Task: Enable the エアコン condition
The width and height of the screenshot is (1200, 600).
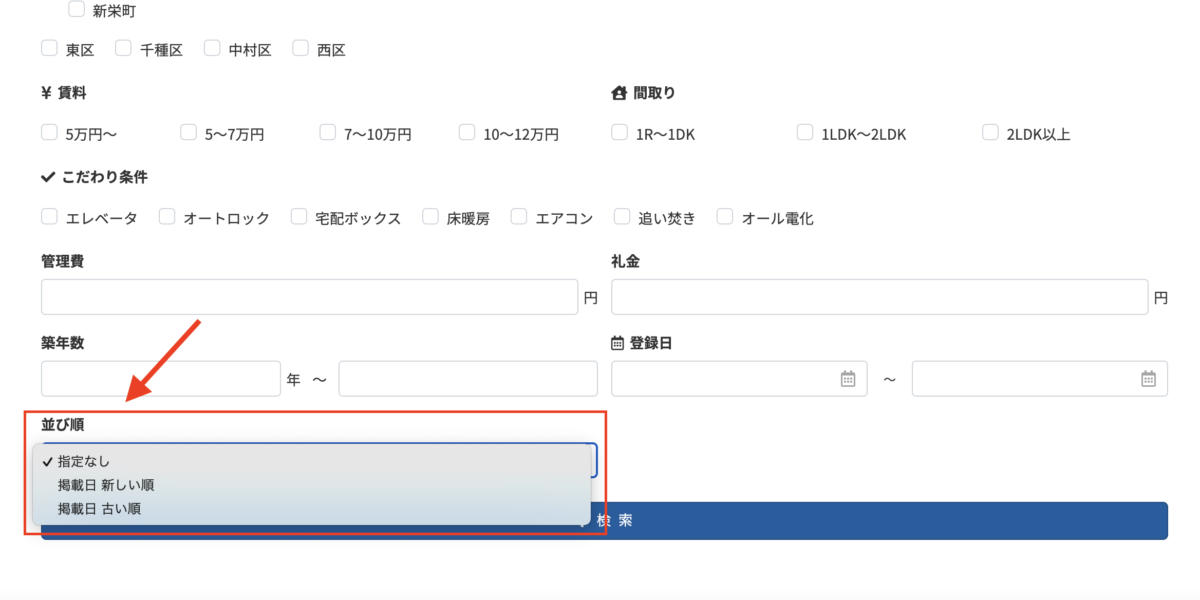Action: pyautogui.click(x=518, y=216)
